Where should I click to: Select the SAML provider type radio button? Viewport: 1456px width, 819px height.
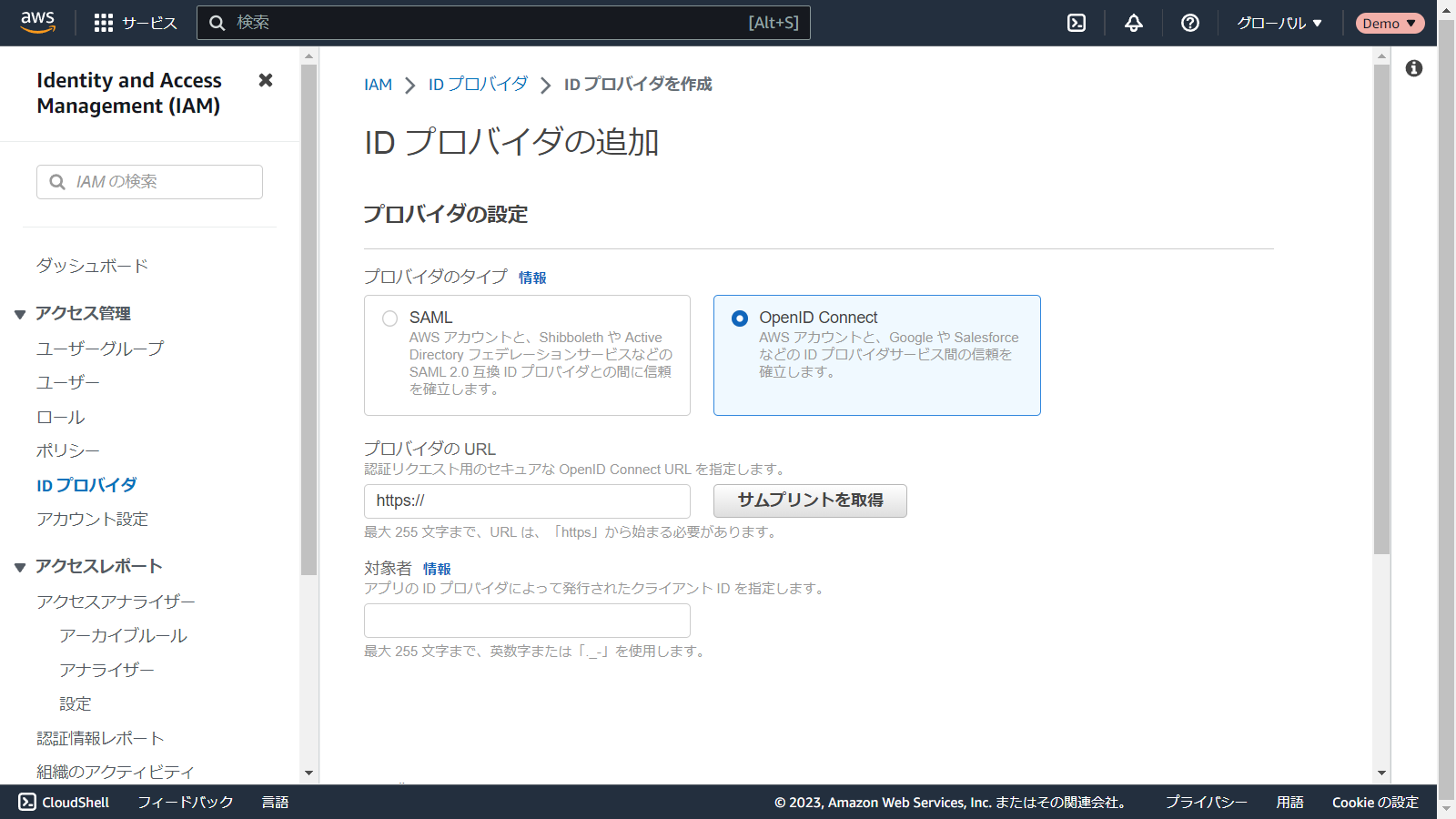(390, 318)
